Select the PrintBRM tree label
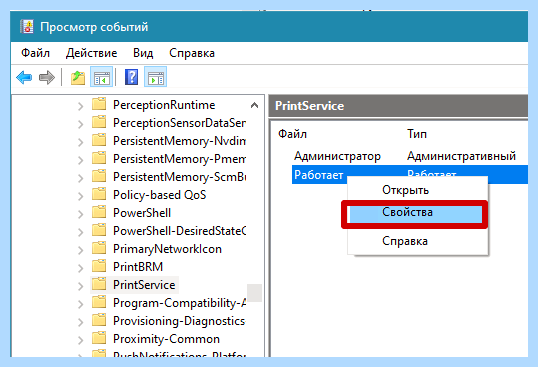This screenshot has height=367, width=538. coord(138,267)
